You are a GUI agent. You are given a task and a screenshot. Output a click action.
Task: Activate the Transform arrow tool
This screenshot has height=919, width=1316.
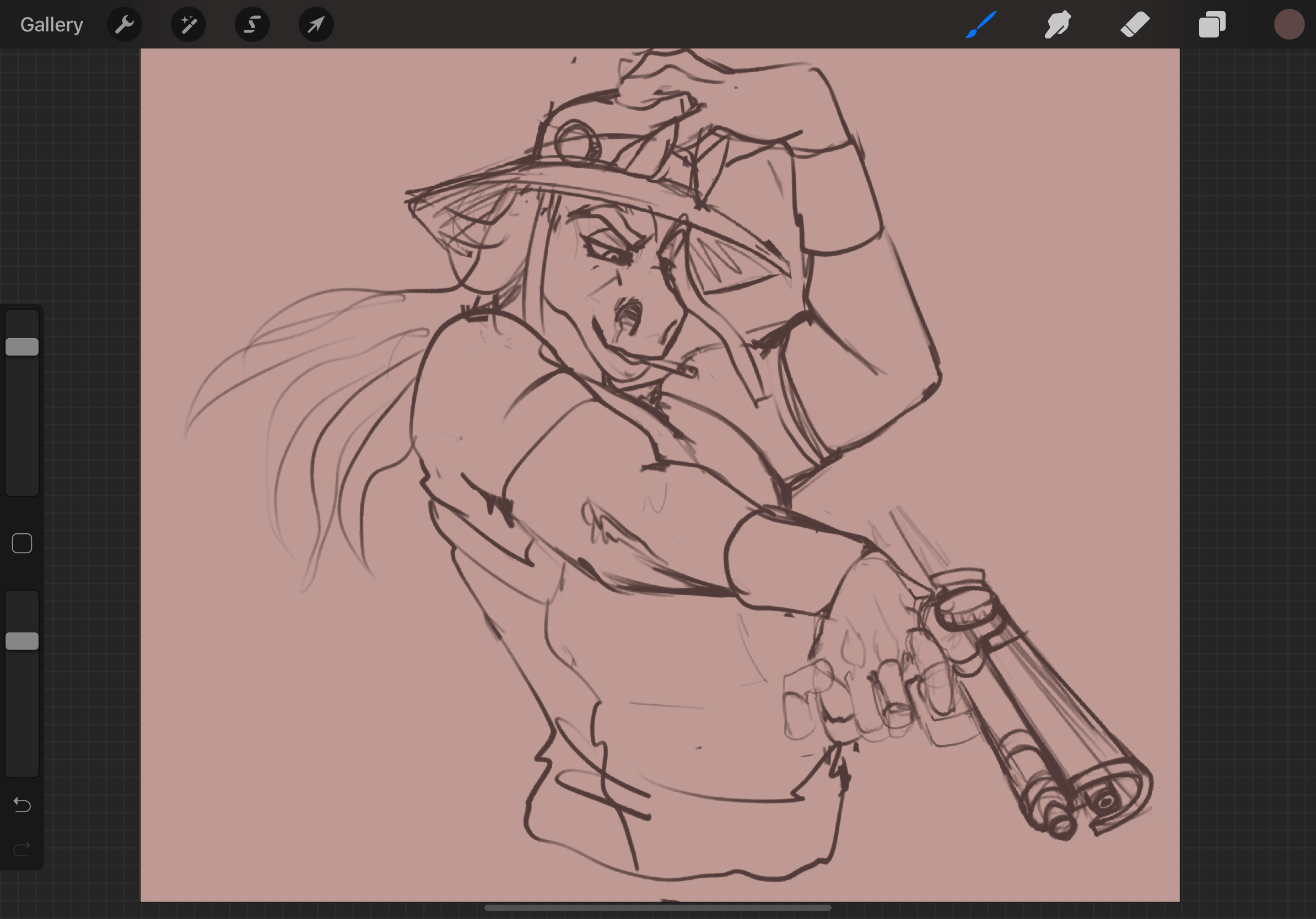click(x=316, y=25)
